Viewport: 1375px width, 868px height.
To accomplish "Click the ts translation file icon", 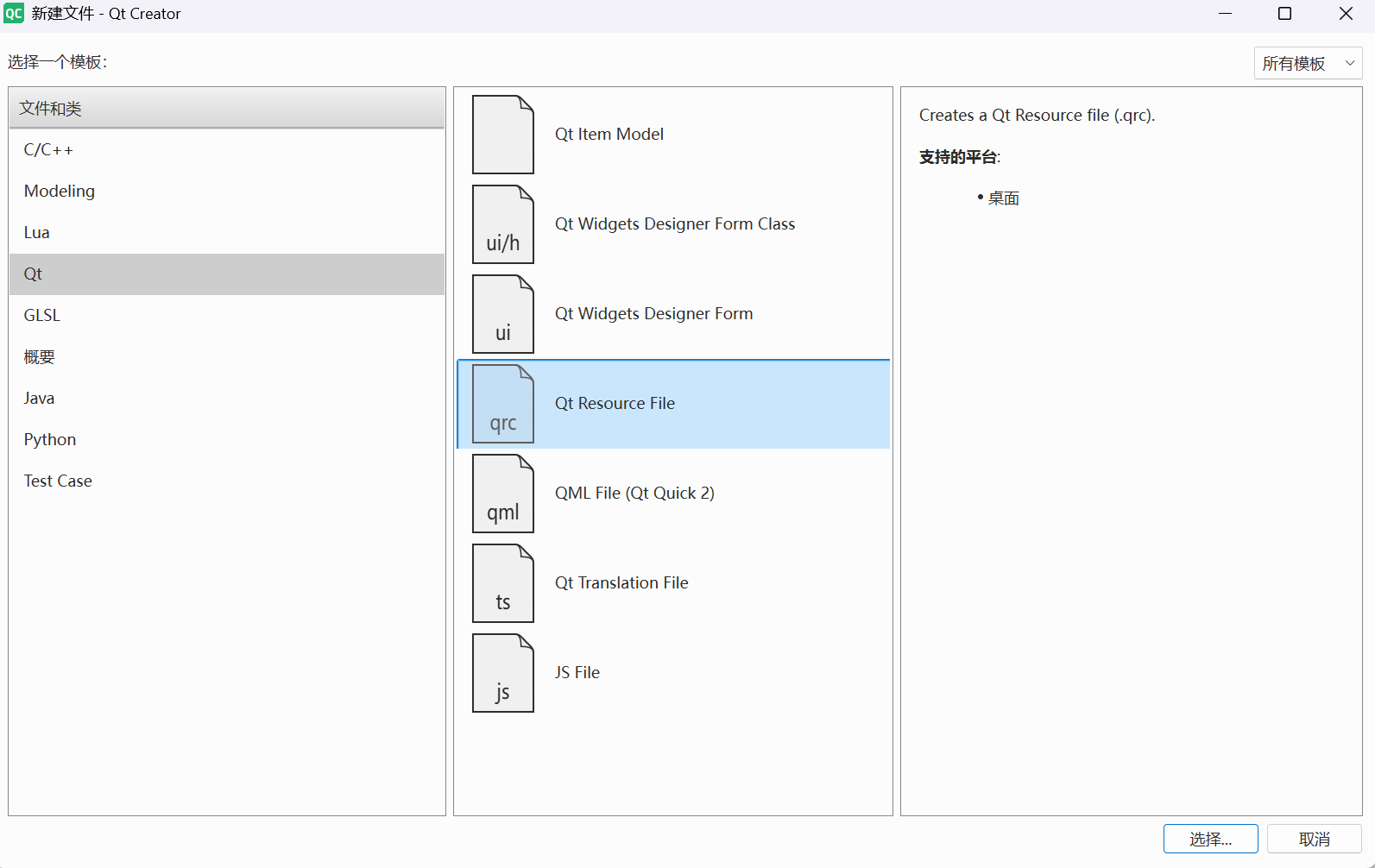I will click(x=503, y=583).
